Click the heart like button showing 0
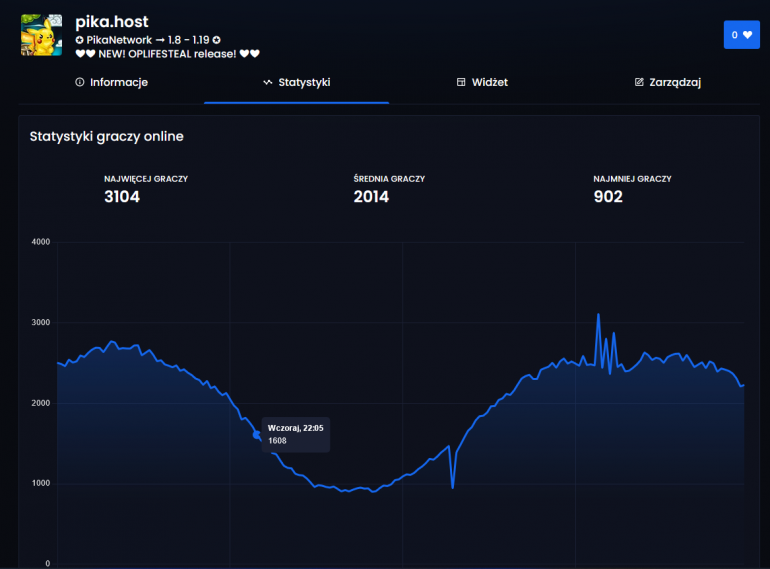Viewport: 770px width, 569px height. 742,35
